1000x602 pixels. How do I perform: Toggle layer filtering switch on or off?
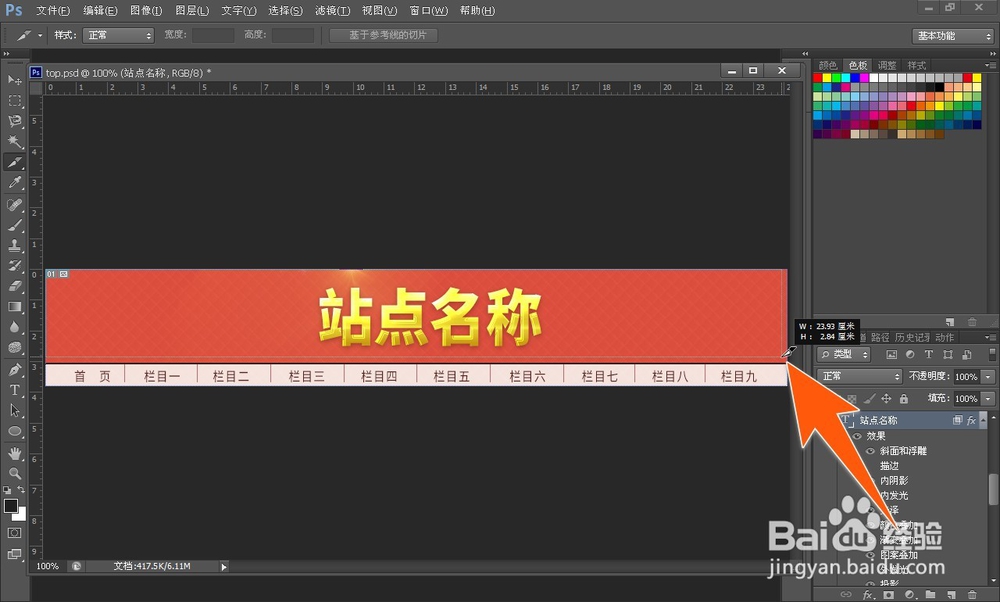tap(992, 354)
